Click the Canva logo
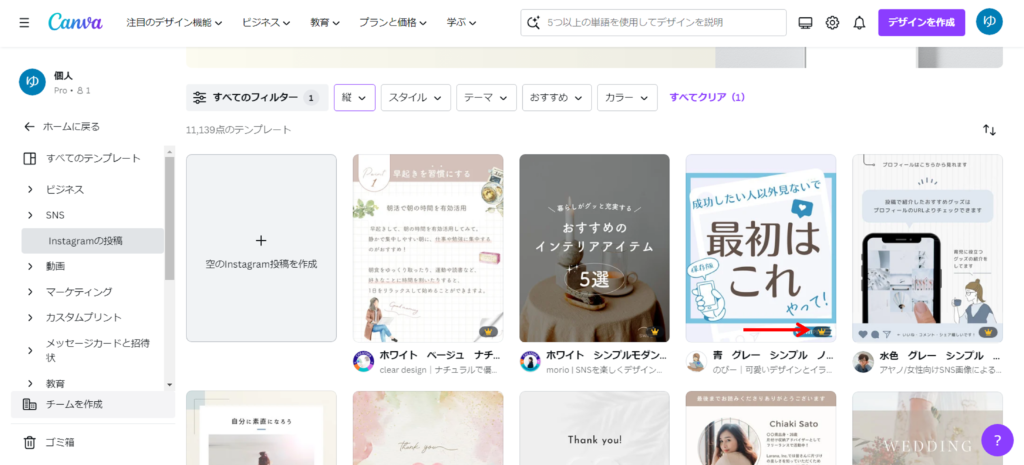This screenshot has width=1024, height=465. coord(75,22)
